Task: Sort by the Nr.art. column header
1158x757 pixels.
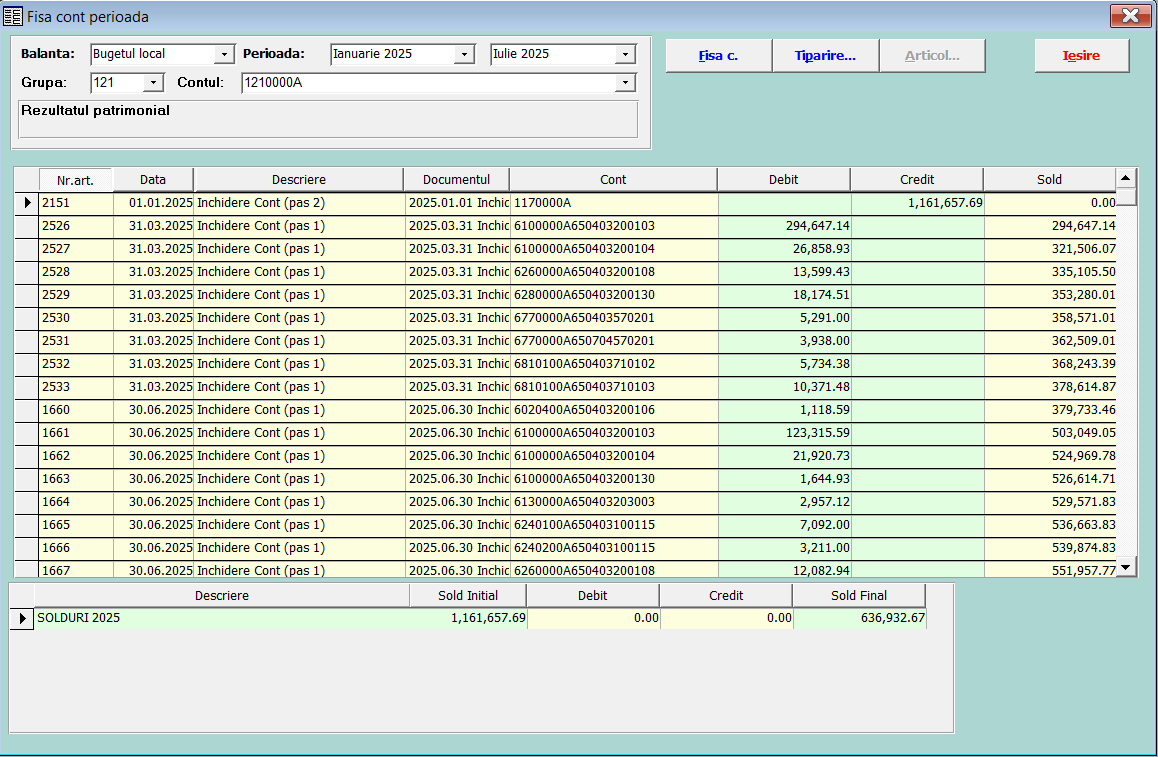Action: pyautogui.click(x=75, y=180)
